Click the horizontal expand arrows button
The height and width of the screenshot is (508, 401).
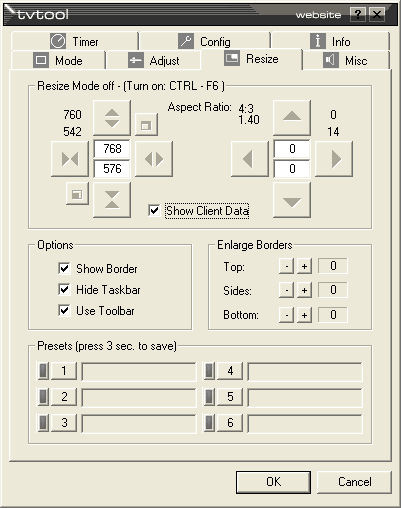point(154,159)
